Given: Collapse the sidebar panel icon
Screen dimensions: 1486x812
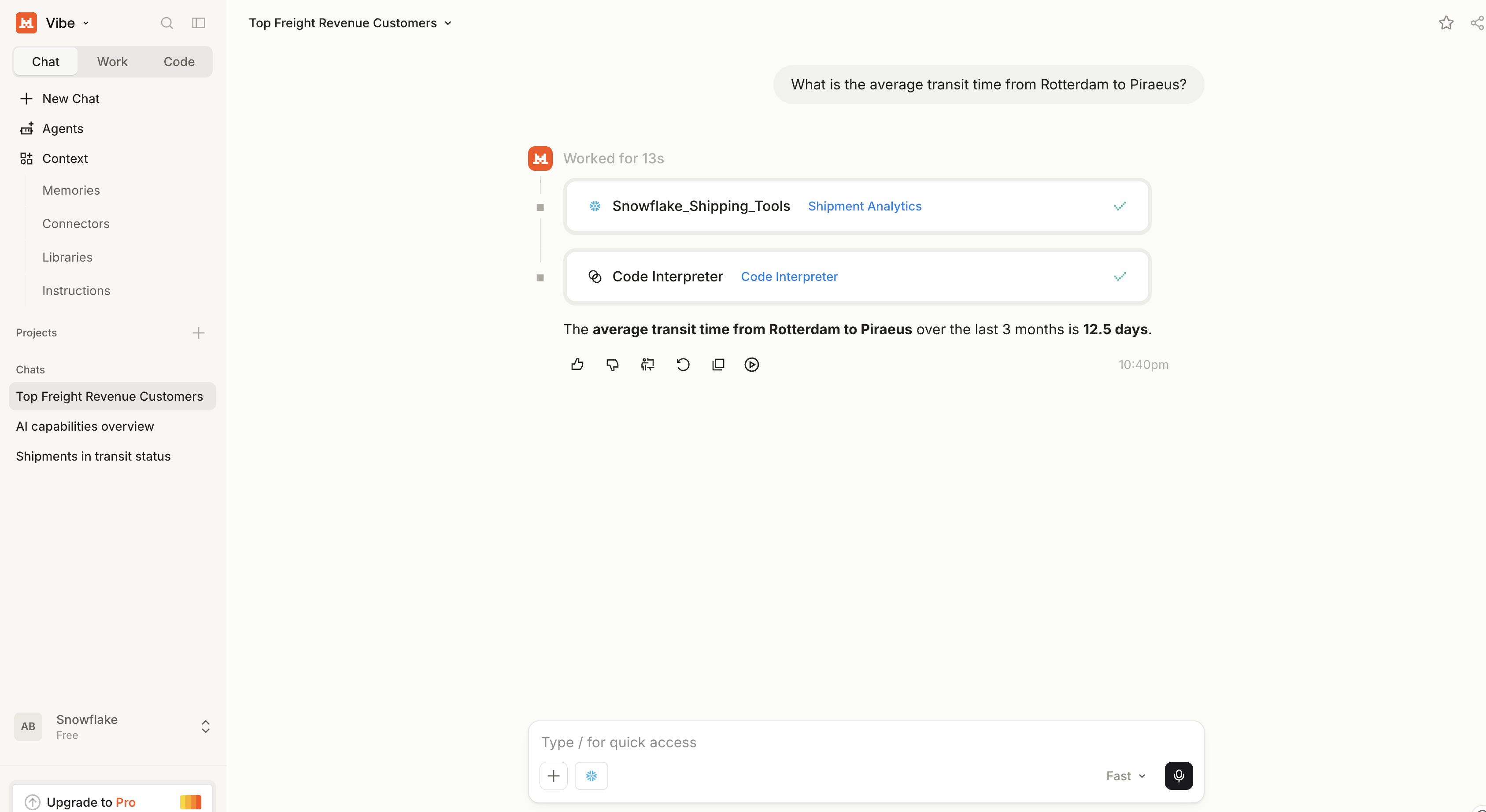Looking at the screenshot, I should [199, 23].
